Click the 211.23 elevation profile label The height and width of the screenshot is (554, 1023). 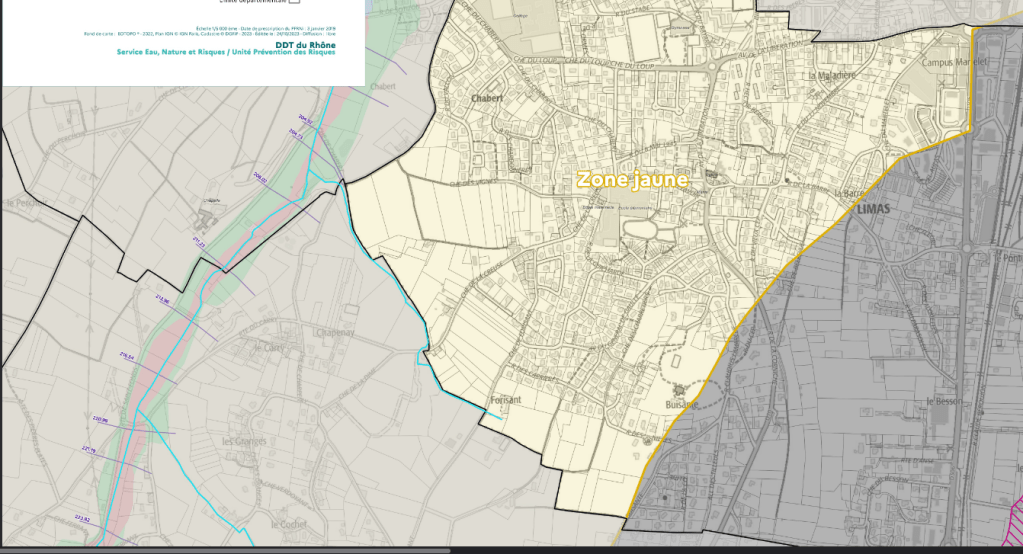tap(198, 243)
